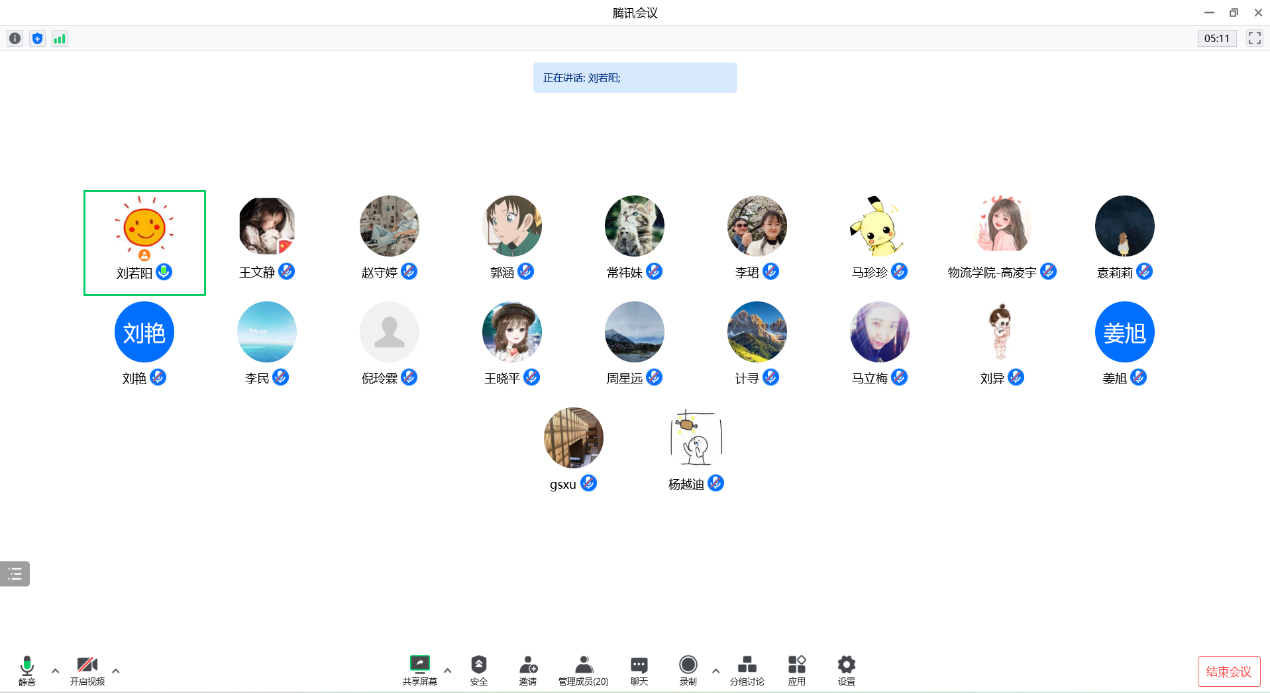1270x693 pixels.
Task: Expand audio options arrow beside microphone
Action: pyautogui.click(x=55, y=670)
